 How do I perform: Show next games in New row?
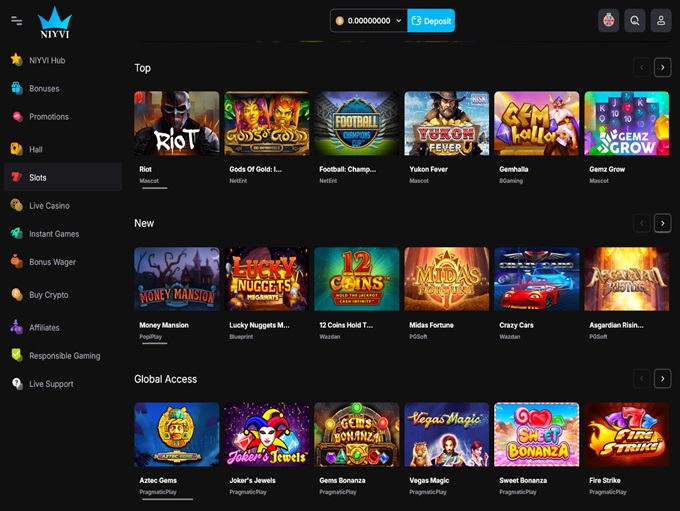(x=662, y=223)
